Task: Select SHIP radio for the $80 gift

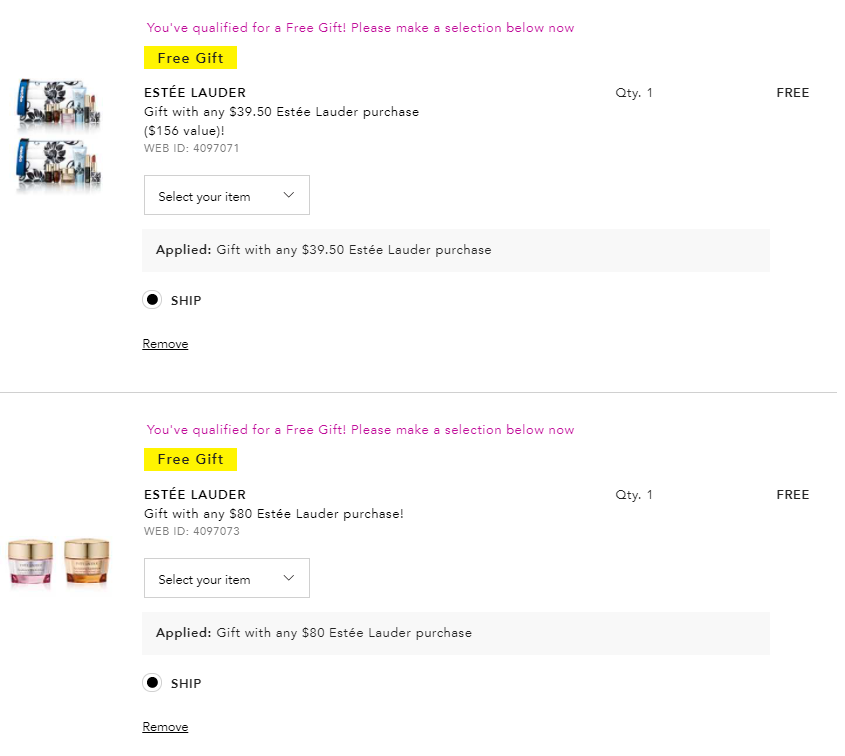Action: 152,683
